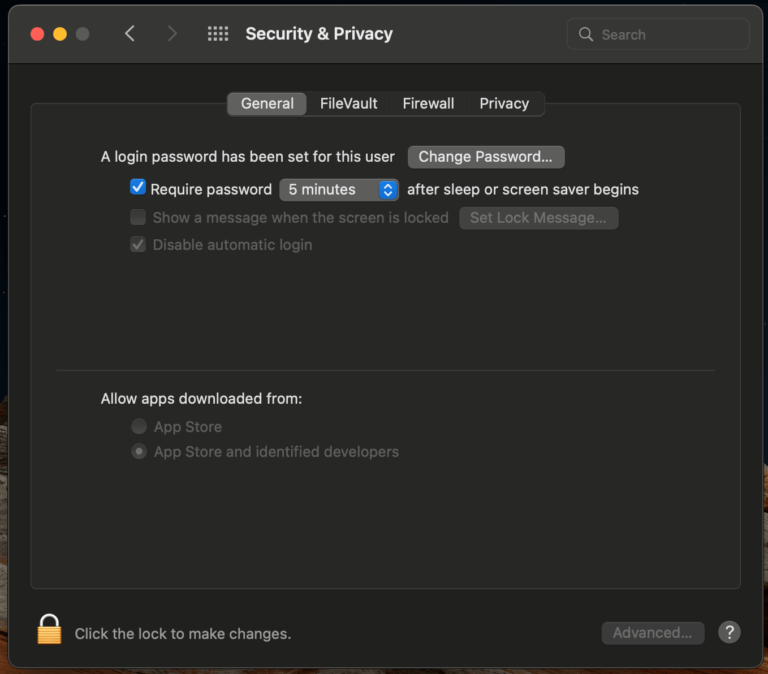Viewport: 768px width, 674px height.
Task: Open help with the question mark button
Action: click(730, 632)
